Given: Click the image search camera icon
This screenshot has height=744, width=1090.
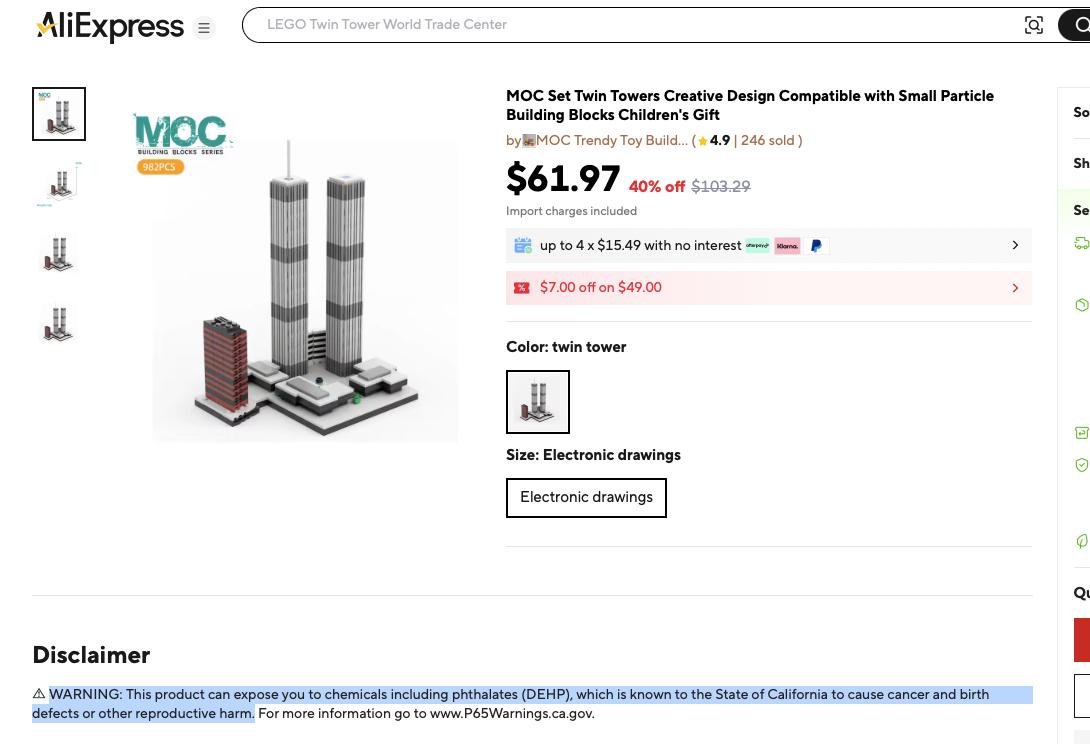Looking at the screenshot, I should [x=1034, y=26].
